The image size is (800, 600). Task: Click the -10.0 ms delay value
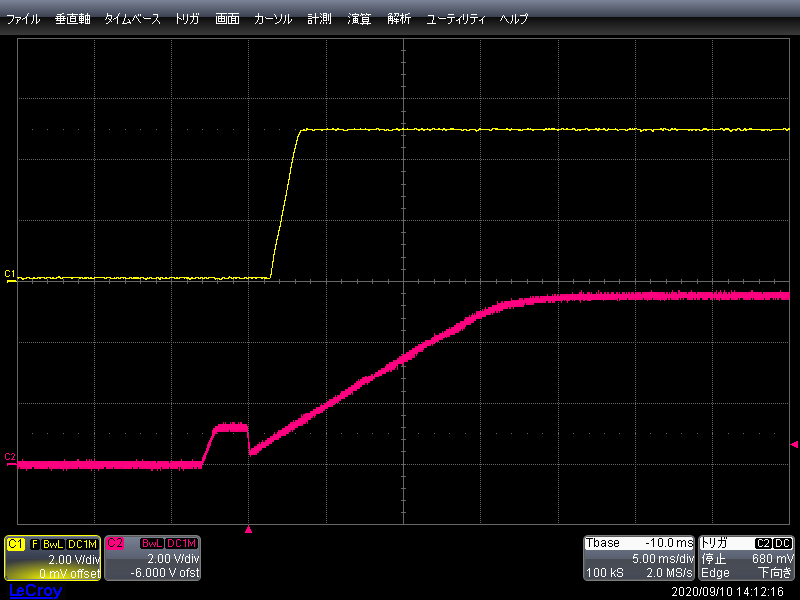pos(669,543)
